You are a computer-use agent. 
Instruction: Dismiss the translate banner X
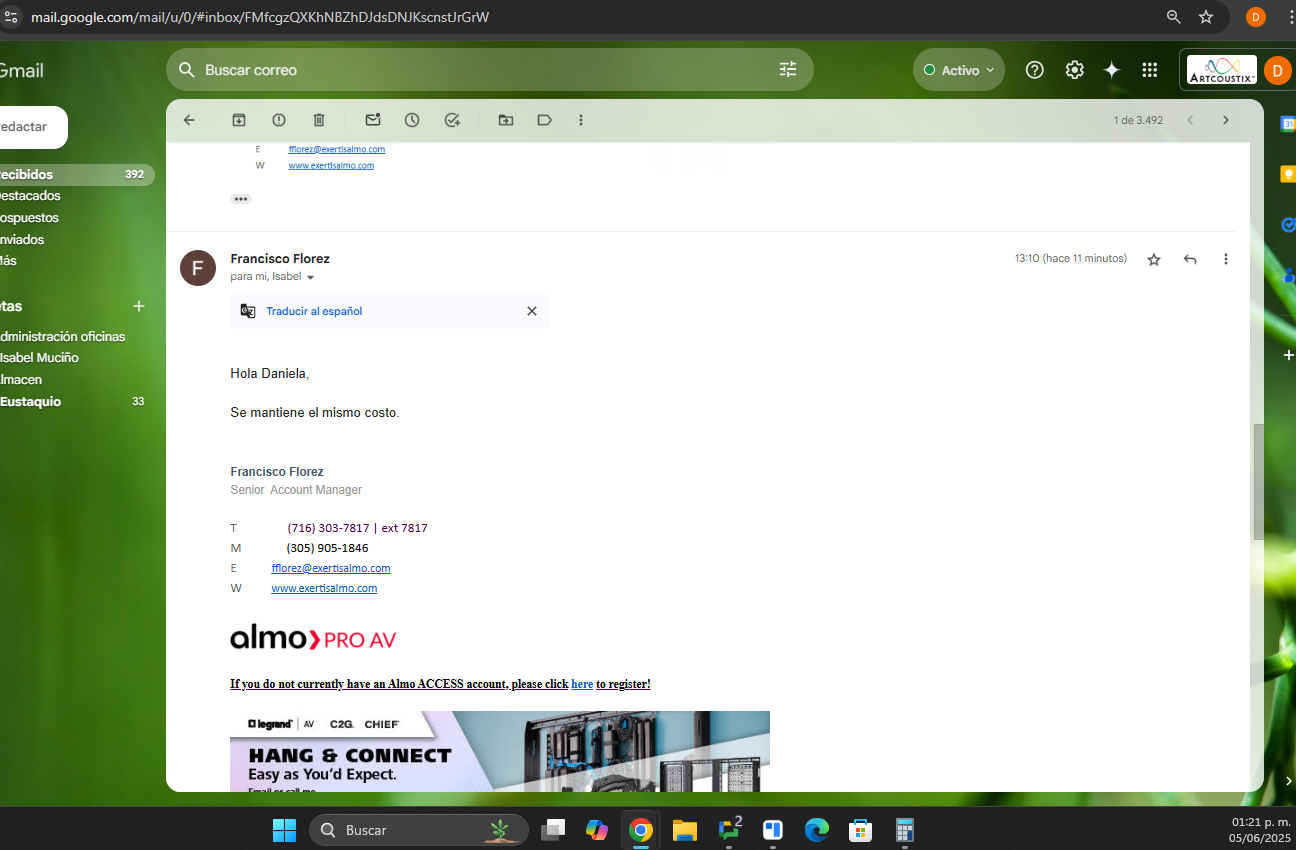pos(532,311)
